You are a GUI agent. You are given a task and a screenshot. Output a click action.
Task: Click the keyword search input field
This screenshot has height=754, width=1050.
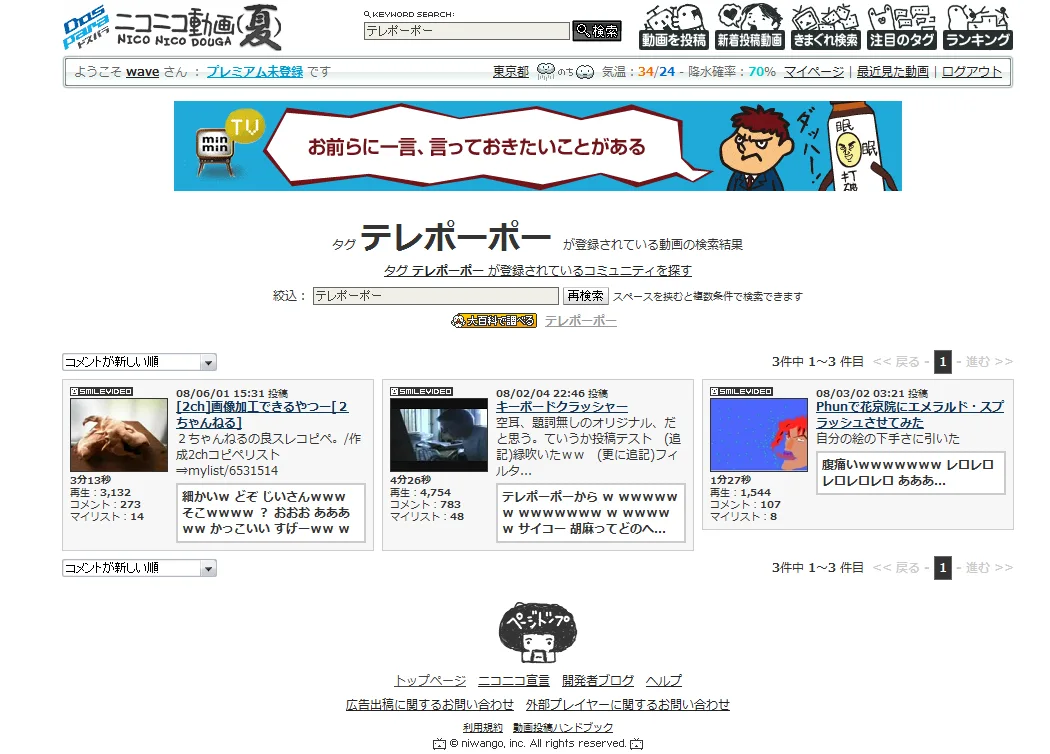466,31
